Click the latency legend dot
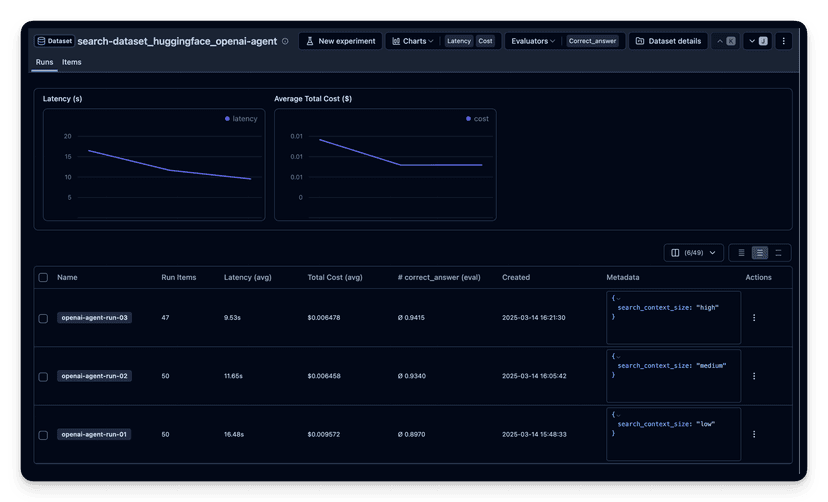This screenshot has width=828, height=502. [227, 119]
